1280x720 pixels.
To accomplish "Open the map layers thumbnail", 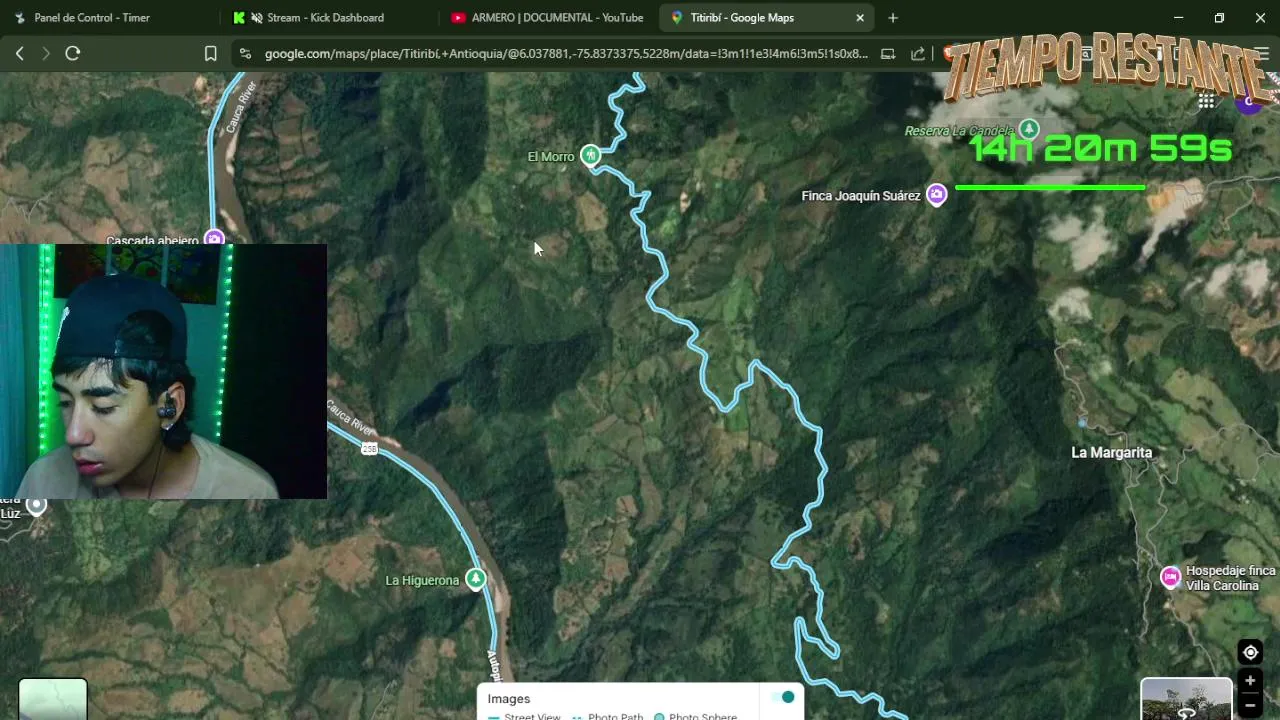I will tap(53, 699).
